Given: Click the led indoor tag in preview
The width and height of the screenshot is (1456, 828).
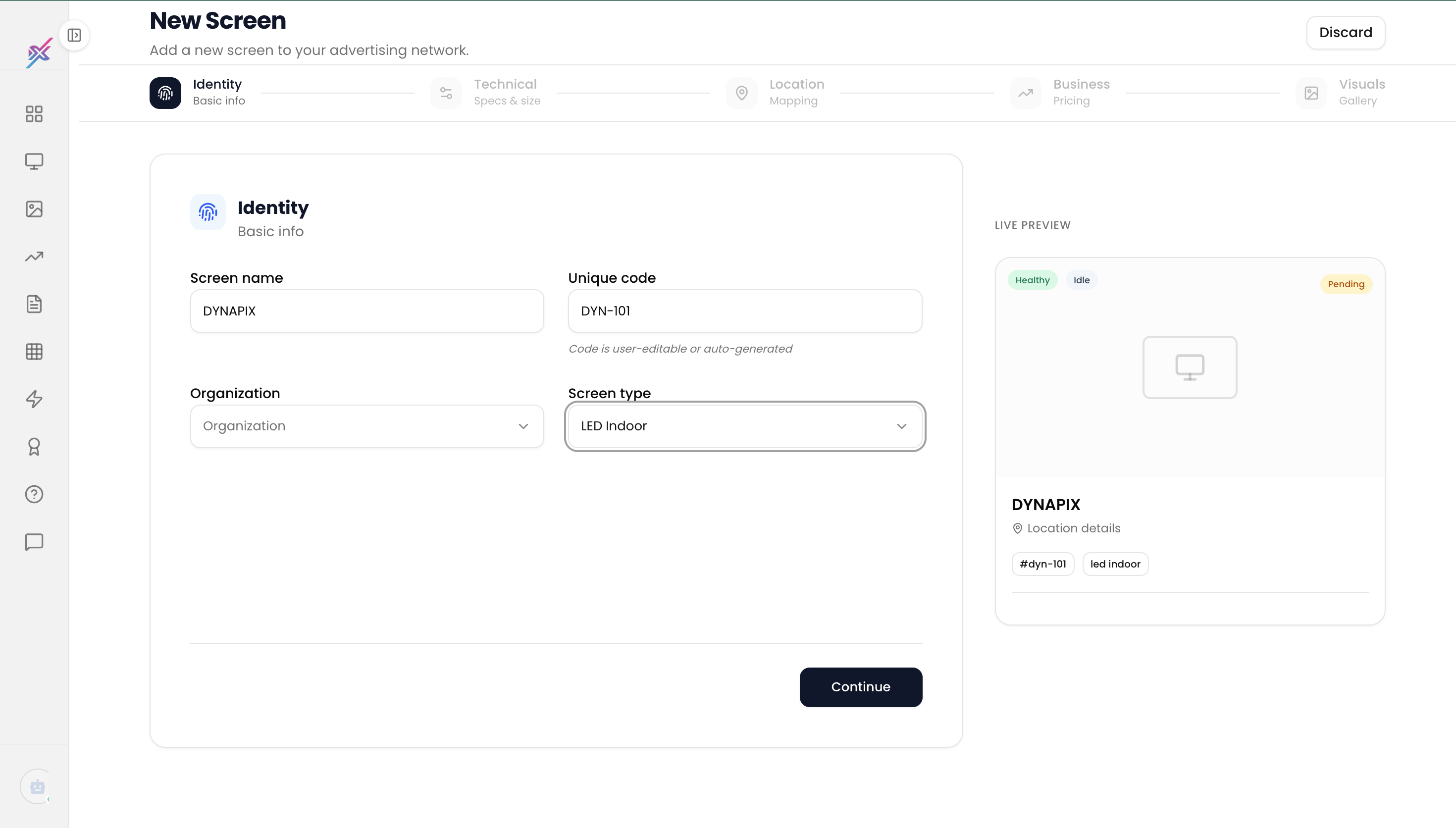Looking at the screenshot, I should [x=1115, y=564].
